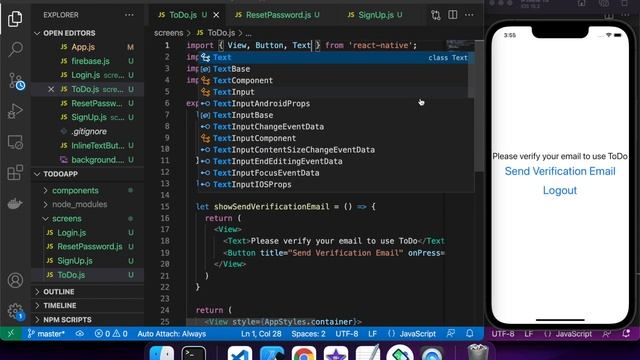640x360 pixels.
Task: Open Finder from the Dock
Action: click(162, 354)
